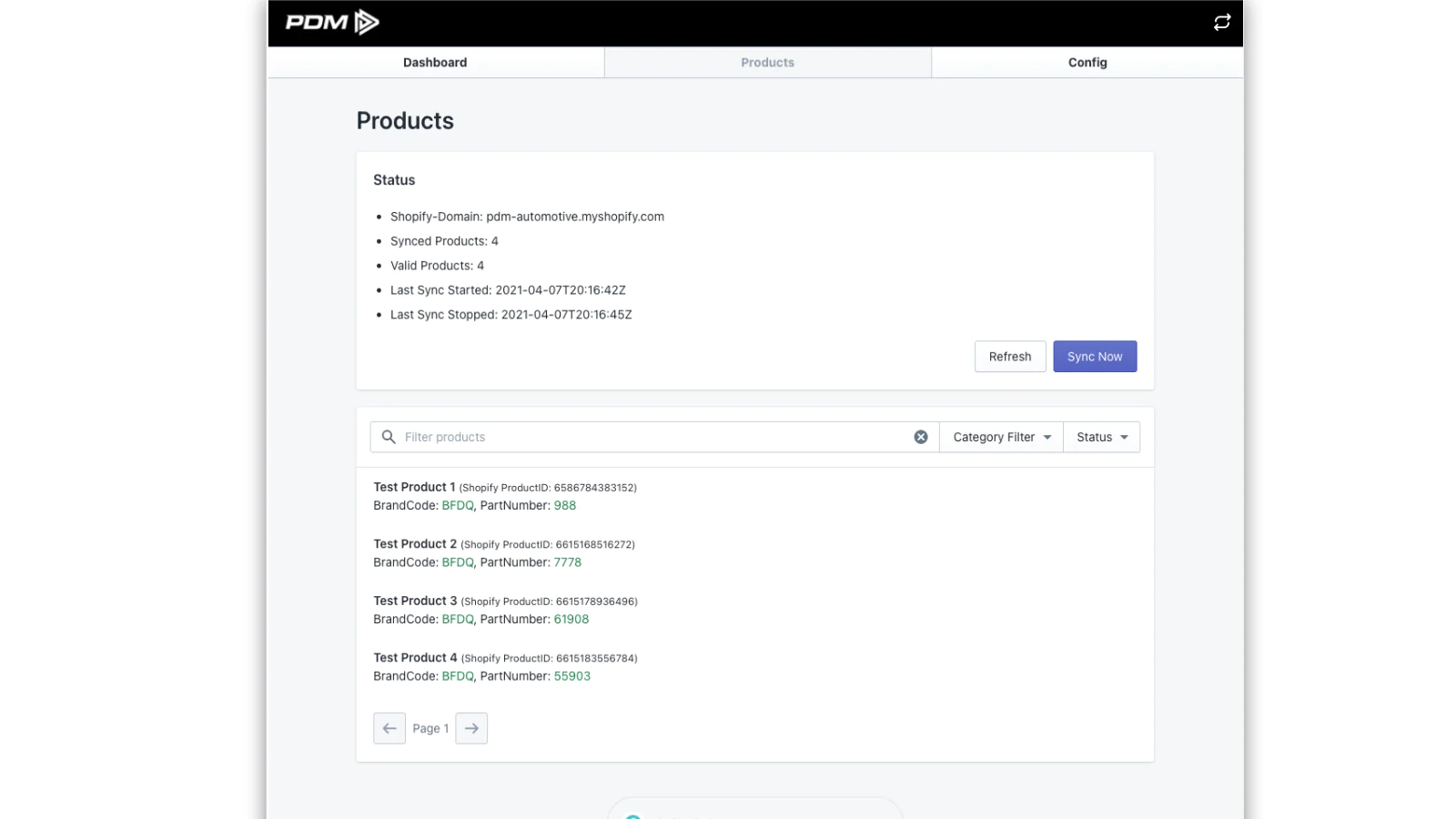Click part number 7778 link
The image size is (1456, 819).
(x=568, y=562)
